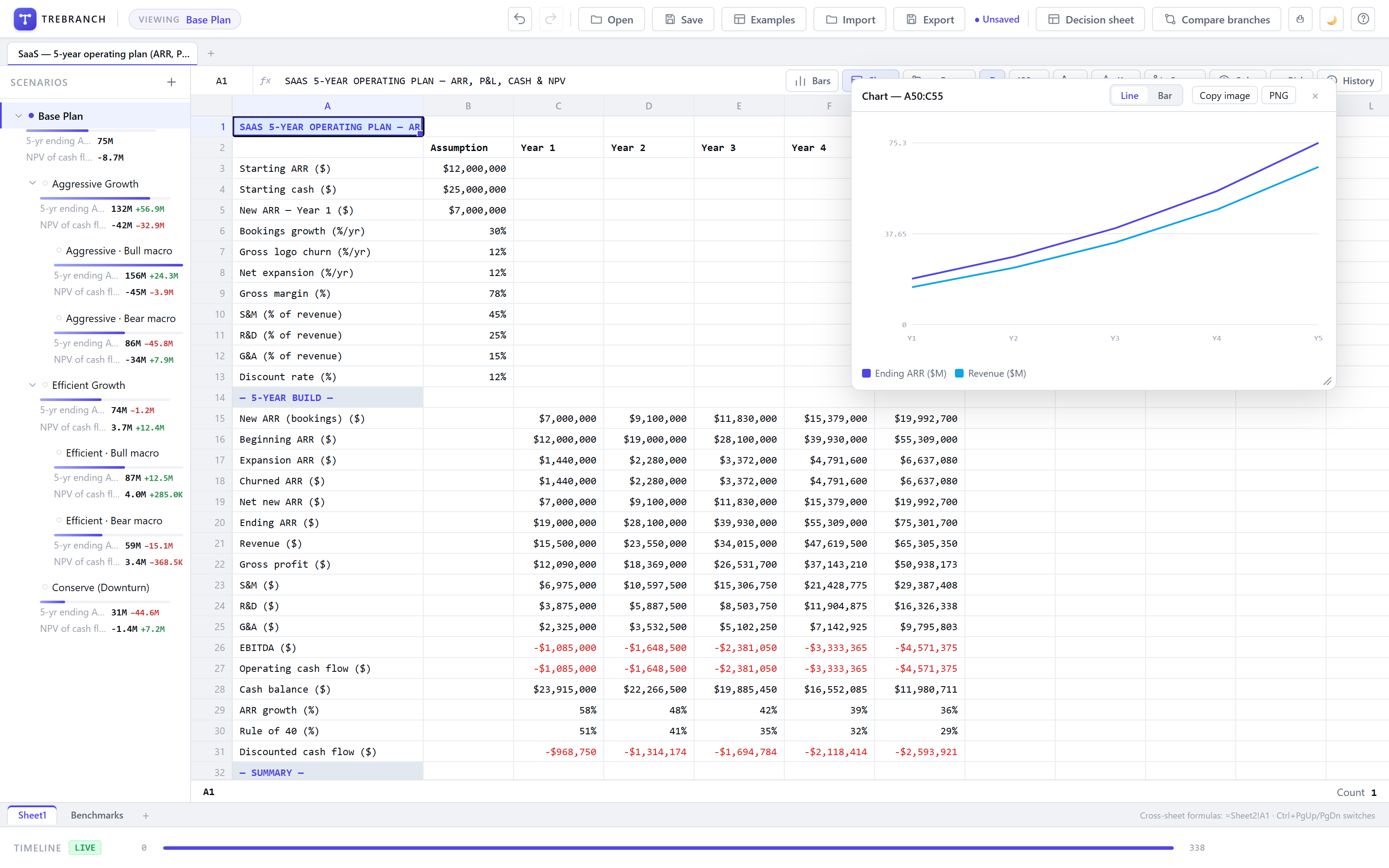
Task: Save the current plan
Action: point(684,19)
